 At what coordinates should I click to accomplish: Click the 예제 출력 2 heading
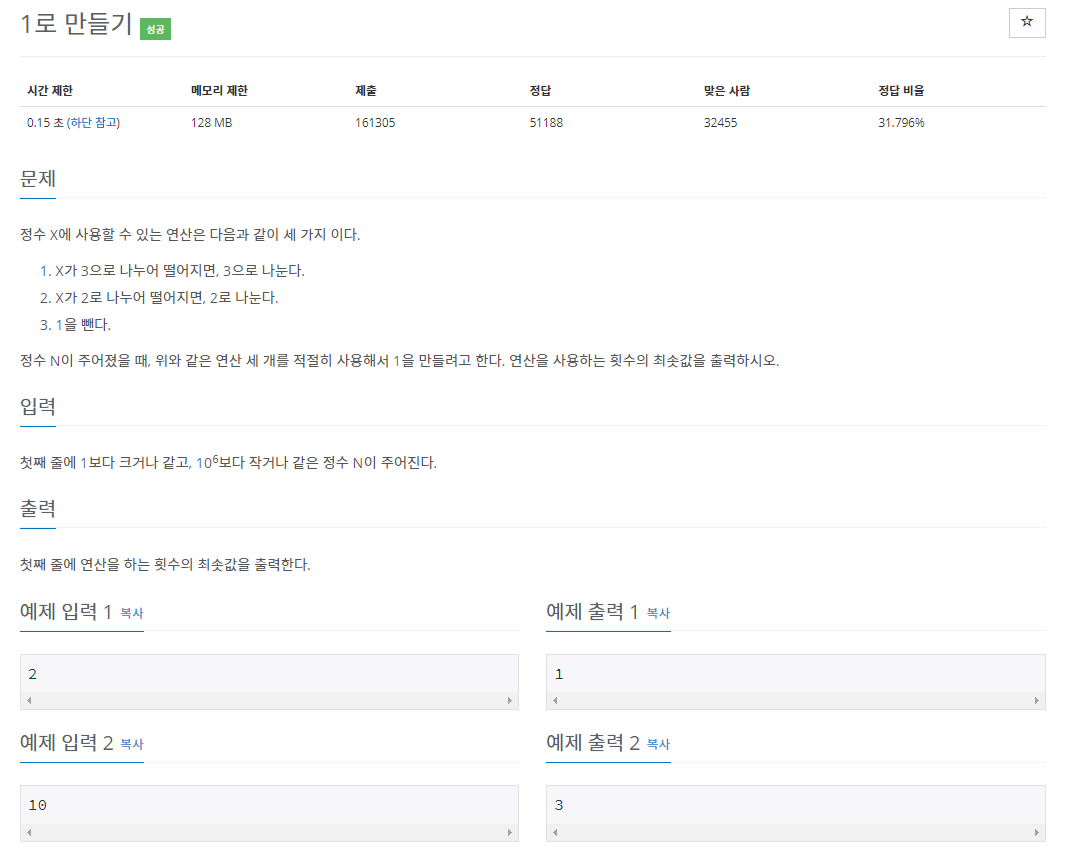(x=593, y=743)
